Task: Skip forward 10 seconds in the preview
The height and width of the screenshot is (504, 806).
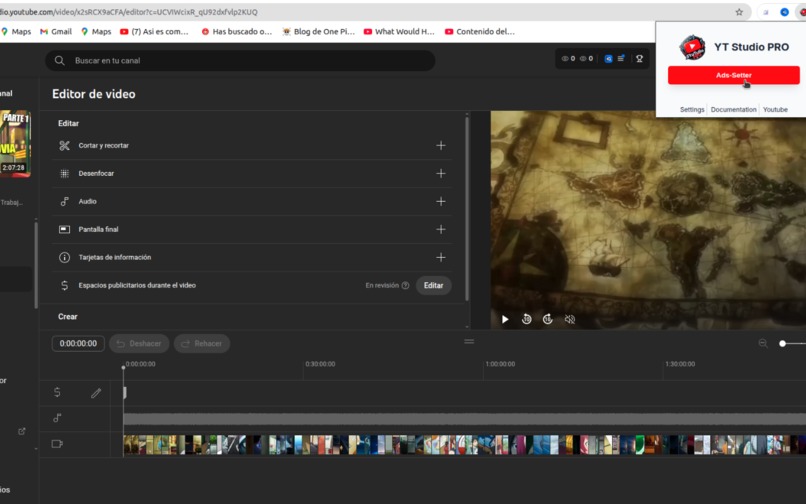Action: [x=548, y=319]
